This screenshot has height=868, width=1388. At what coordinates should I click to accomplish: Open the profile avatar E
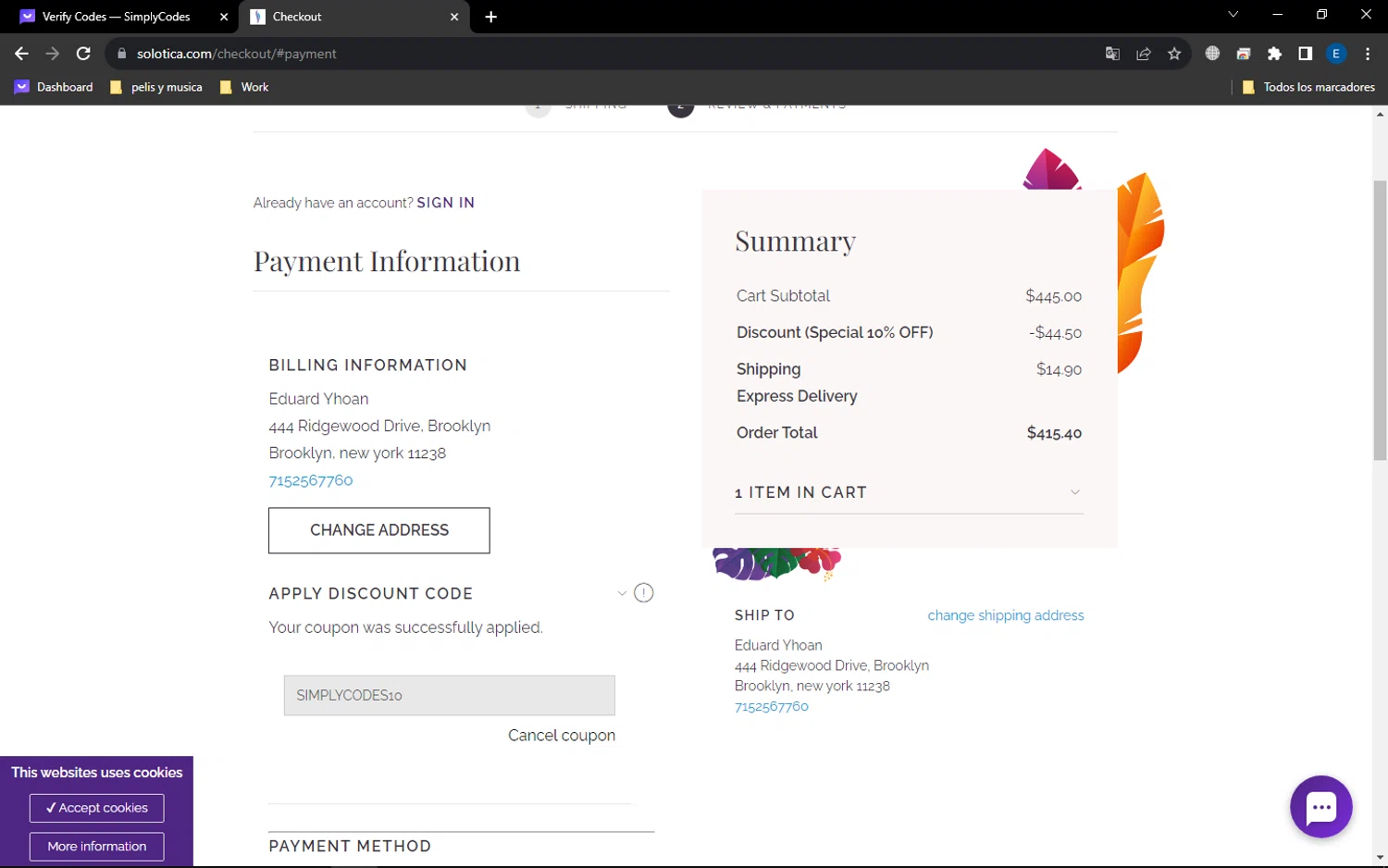point(1336,54)
